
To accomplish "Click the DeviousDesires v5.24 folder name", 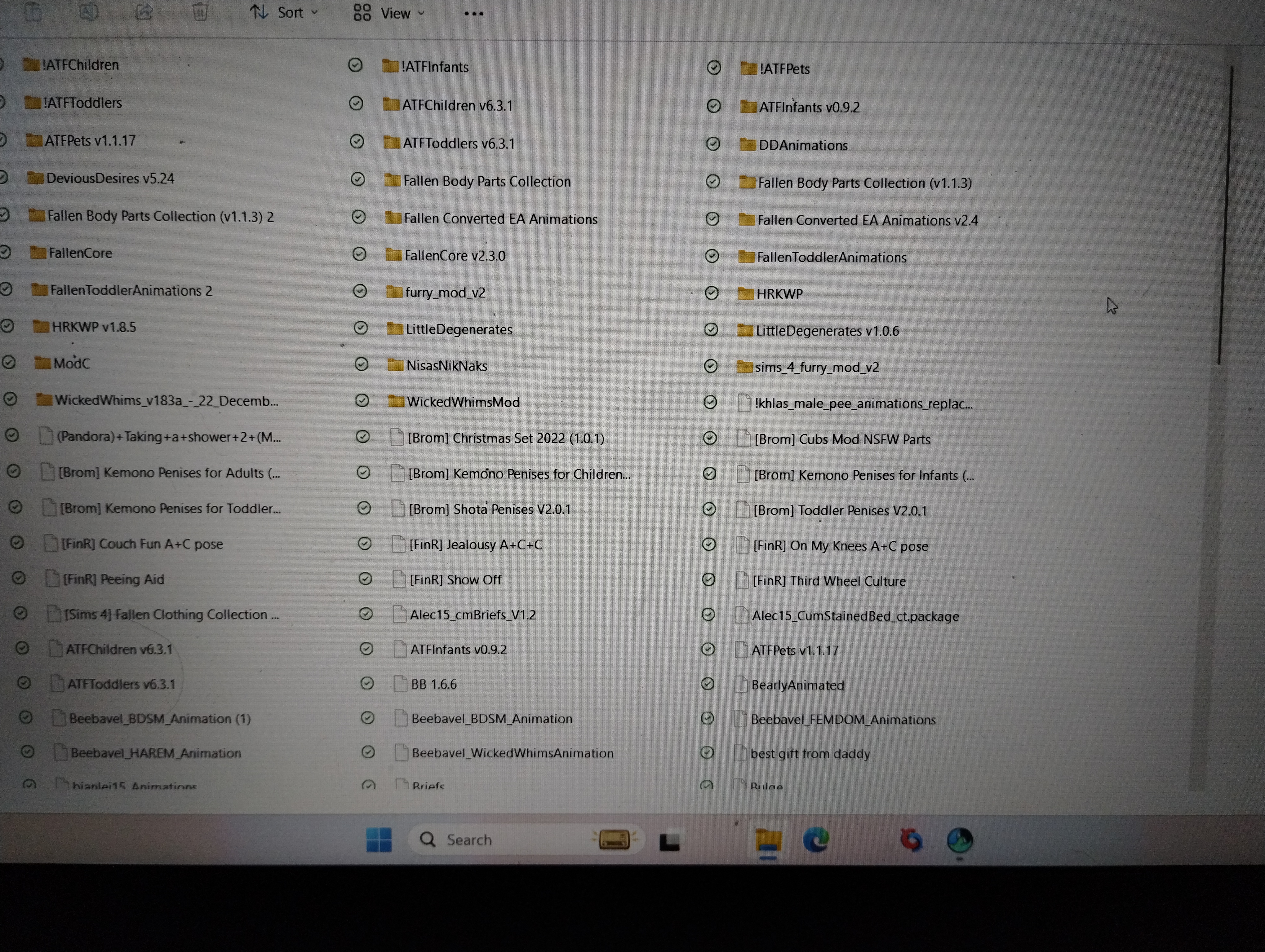I will (x=110, y=178).
